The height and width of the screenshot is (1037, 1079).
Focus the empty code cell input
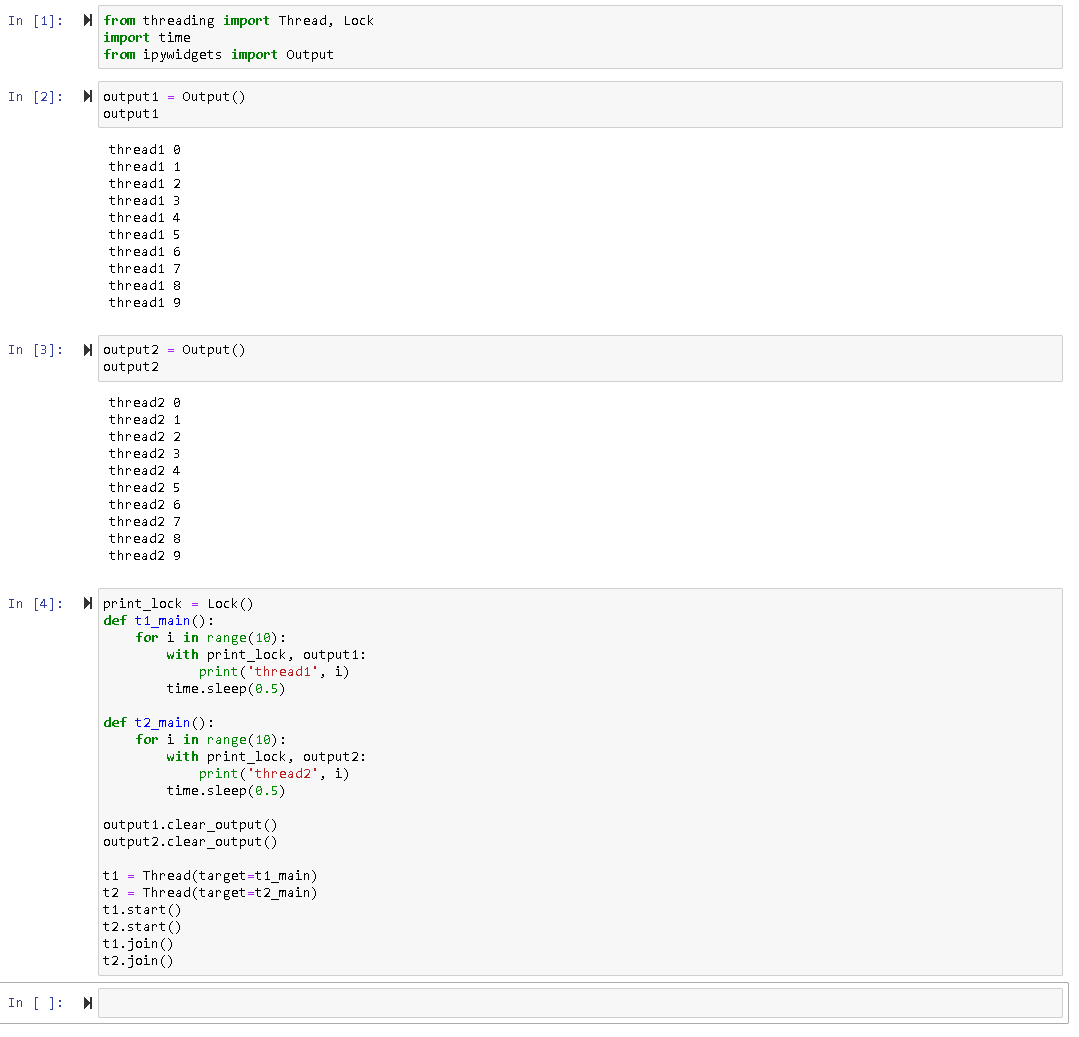580,1003
